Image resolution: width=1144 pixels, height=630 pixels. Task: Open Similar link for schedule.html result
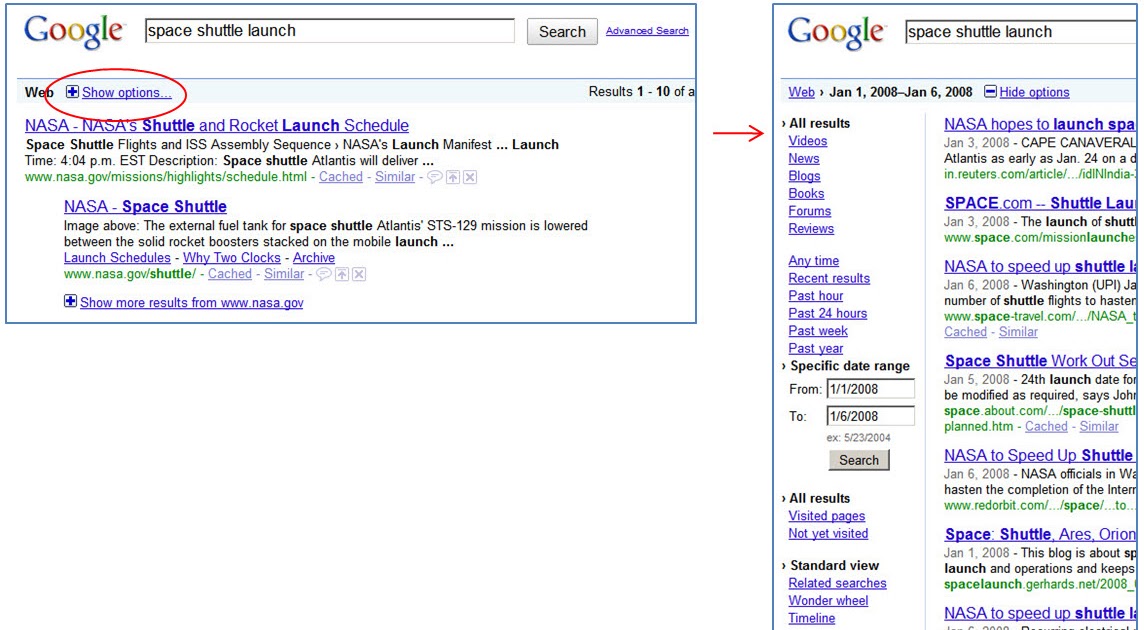pyautogui.click(x=395, y=177)
